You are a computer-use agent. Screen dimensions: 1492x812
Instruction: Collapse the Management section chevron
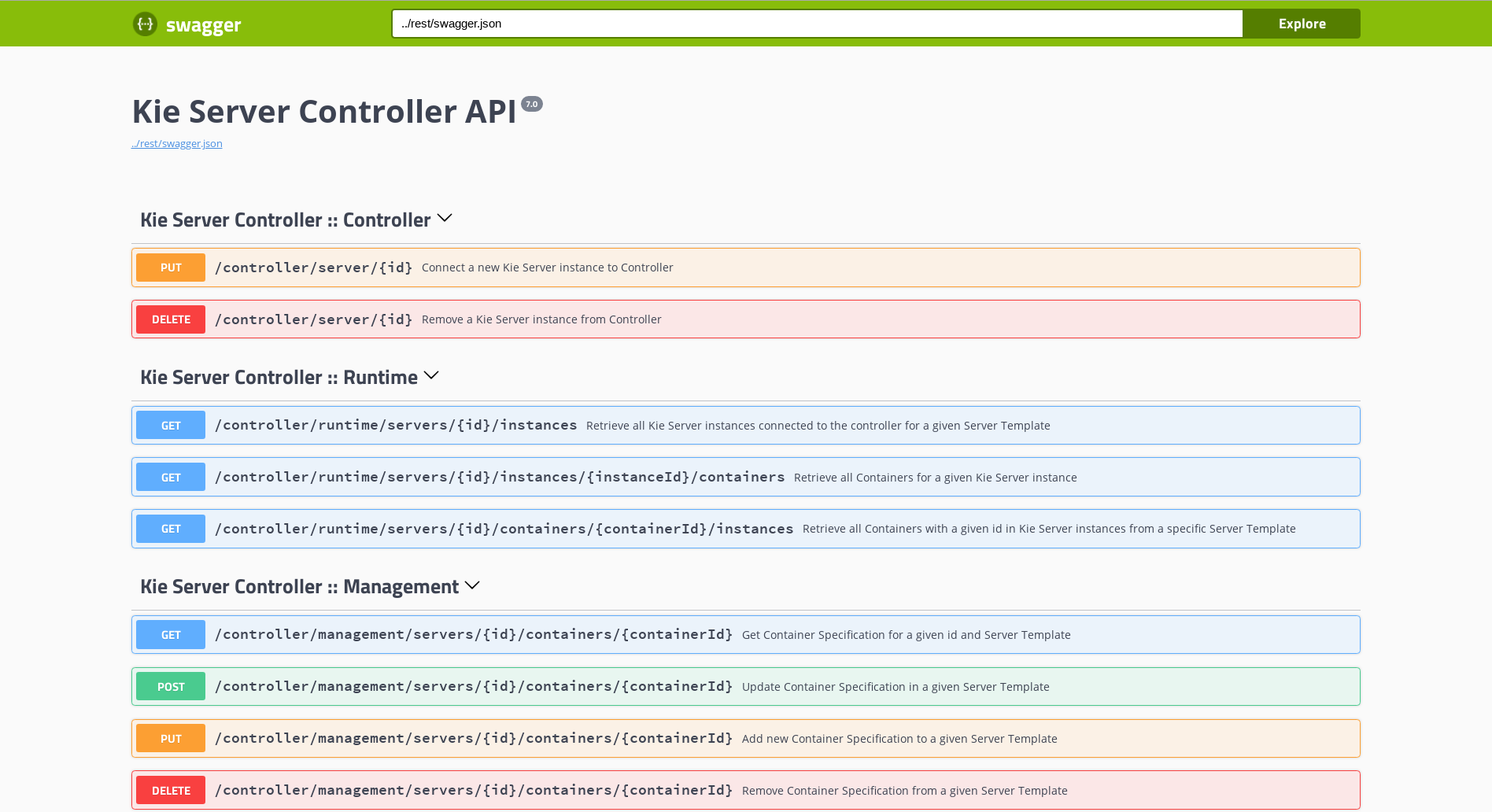[x=472, y=585]
